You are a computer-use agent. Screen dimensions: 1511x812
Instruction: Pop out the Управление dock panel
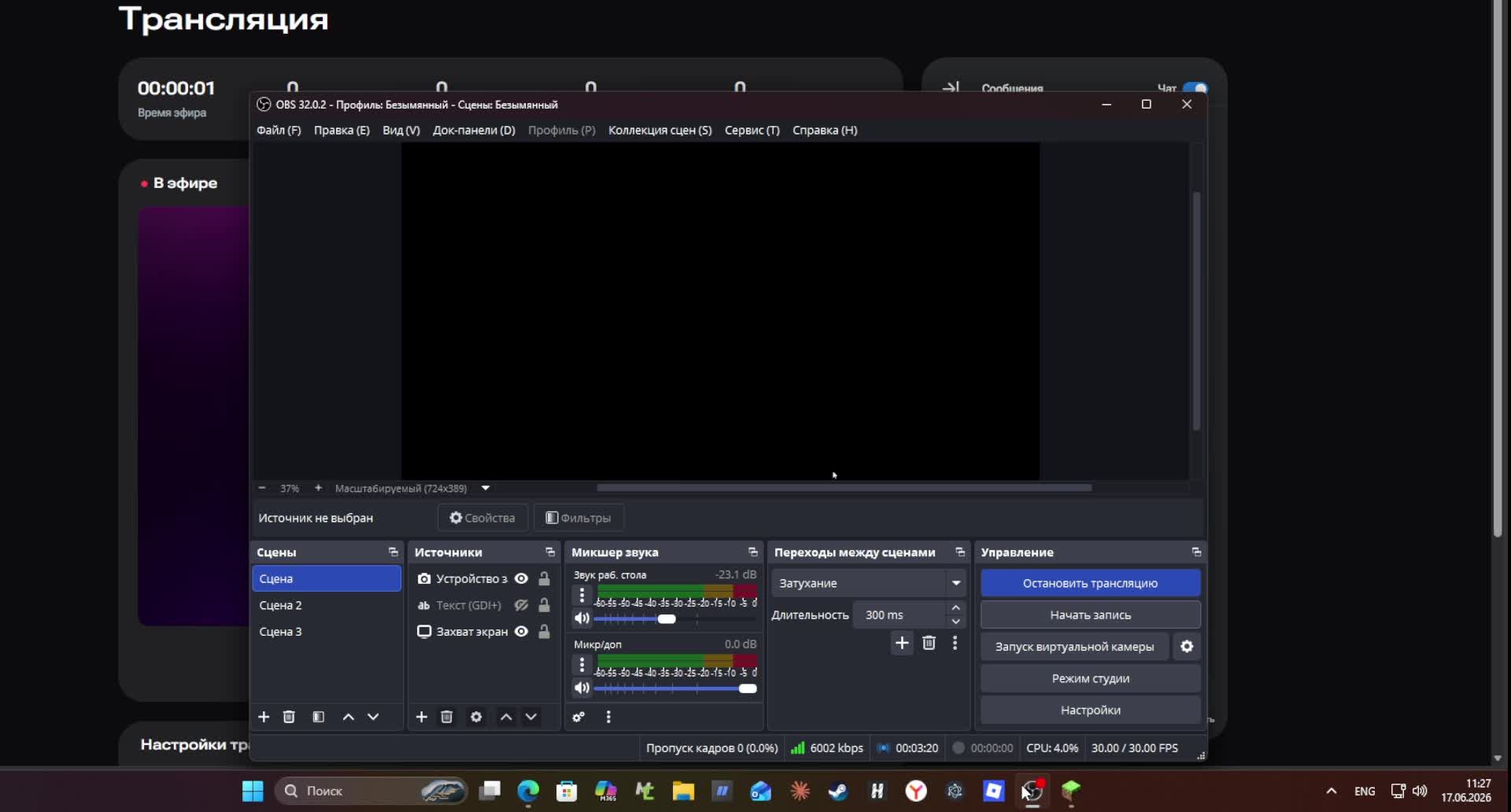point(1196,552)
